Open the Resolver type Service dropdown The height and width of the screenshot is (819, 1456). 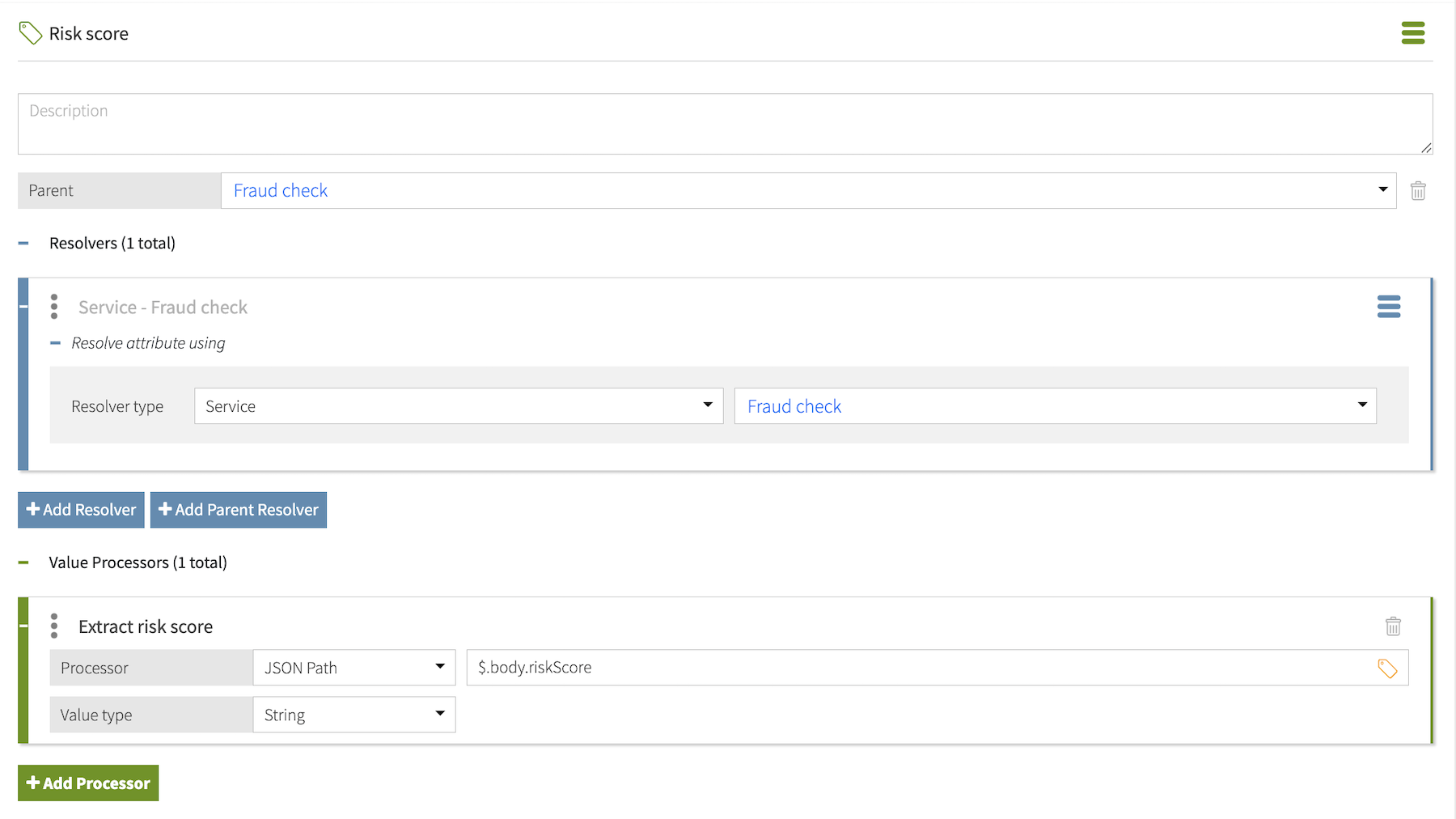[x=459, y=406]
